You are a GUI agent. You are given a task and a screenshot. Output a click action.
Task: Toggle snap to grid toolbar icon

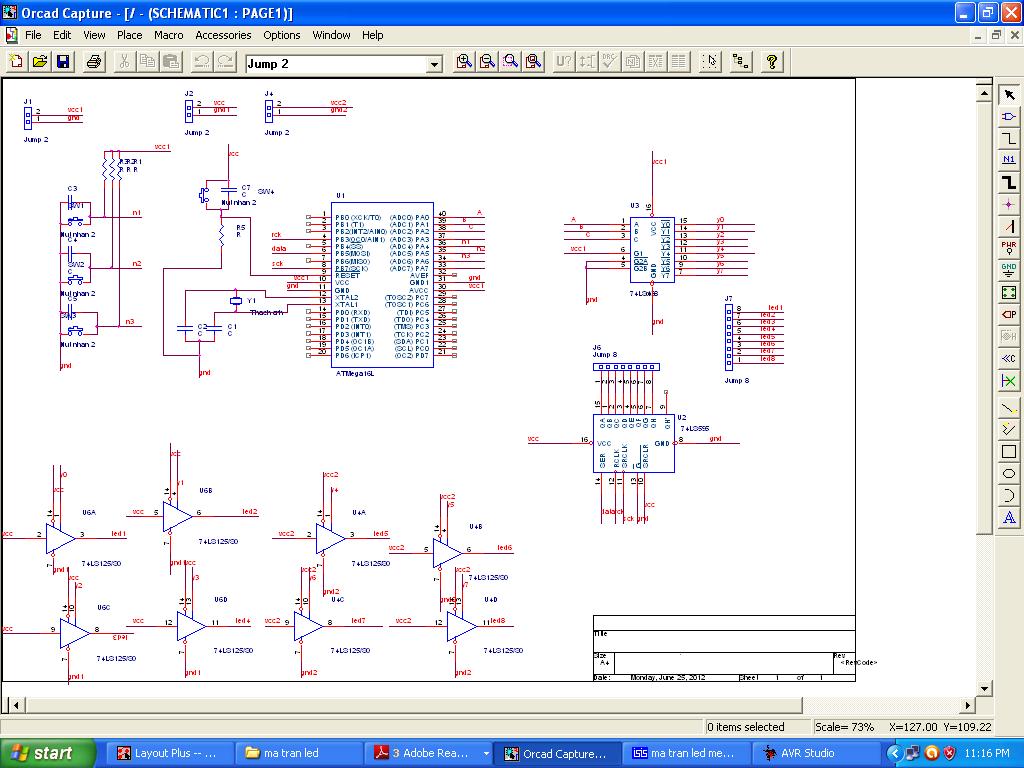[710, 62]
